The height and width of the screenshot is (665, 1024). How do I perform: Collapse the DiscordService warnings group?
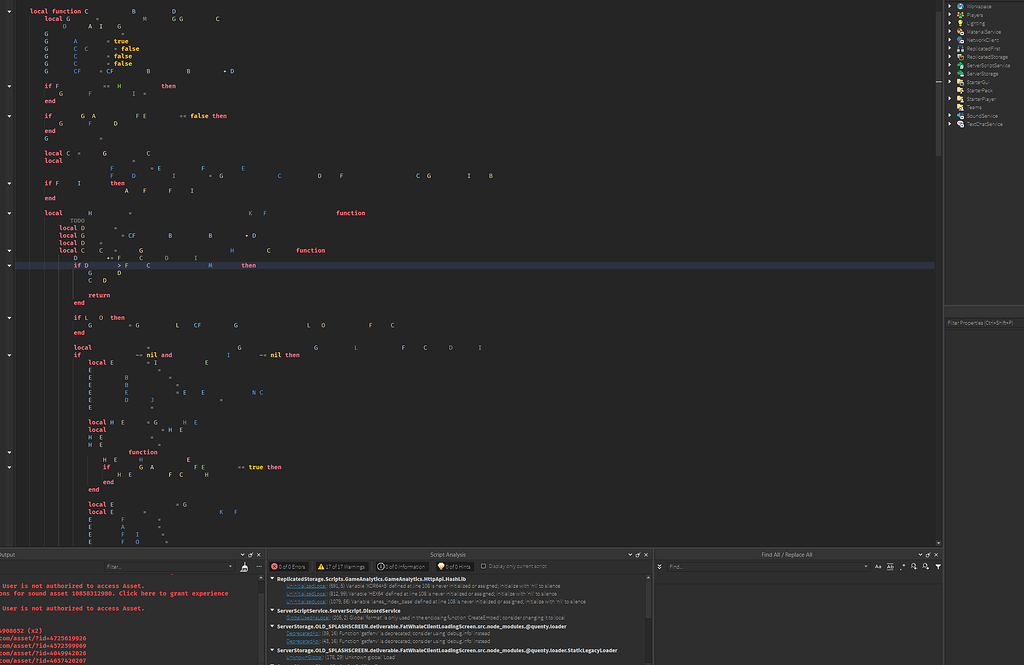[272, 610]
